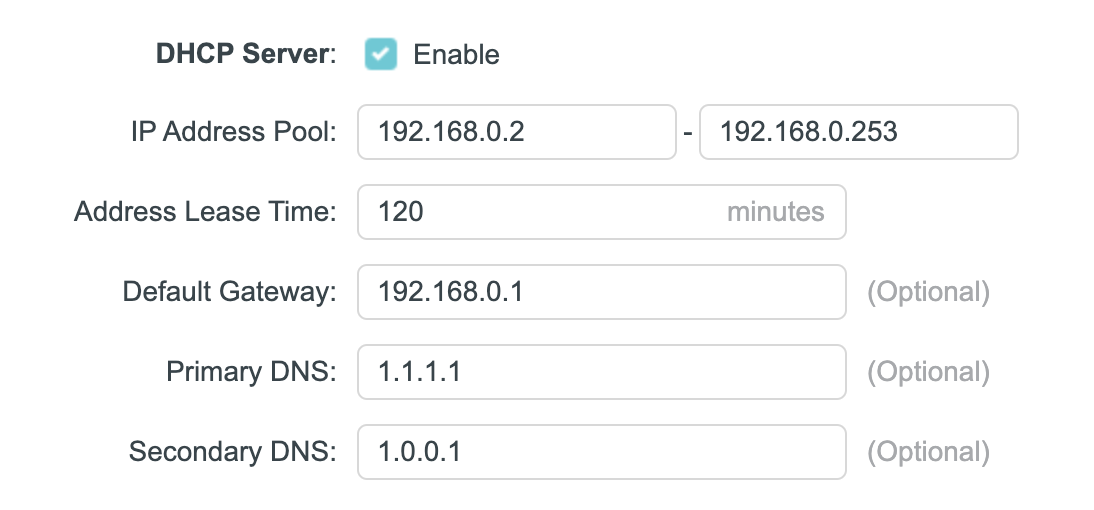
Task: Click the Default Gateway label
Action: click(229, 292)
